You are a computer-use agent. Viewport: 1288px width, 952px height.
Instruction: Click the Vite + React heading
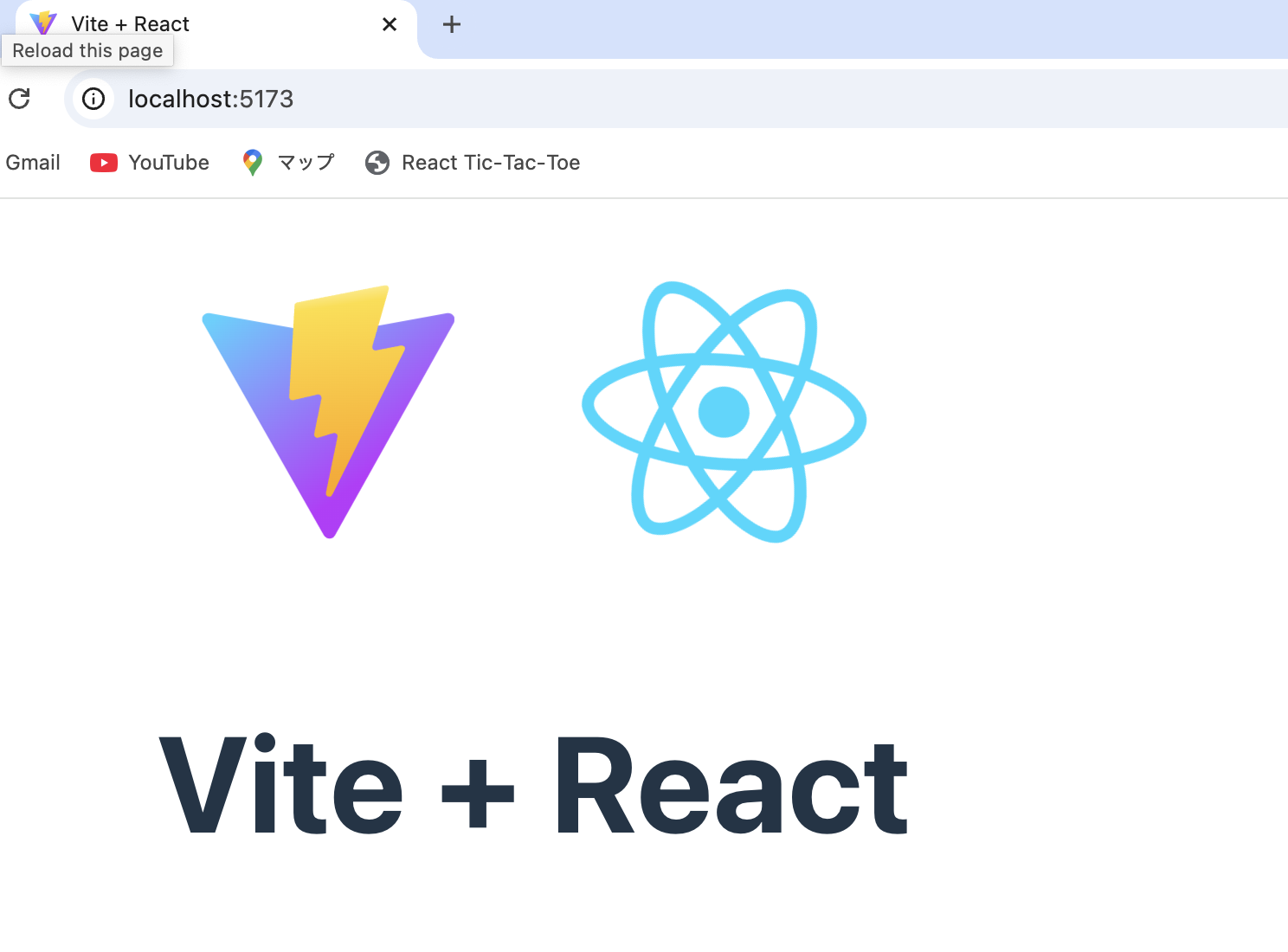click(x=531, y=783)
